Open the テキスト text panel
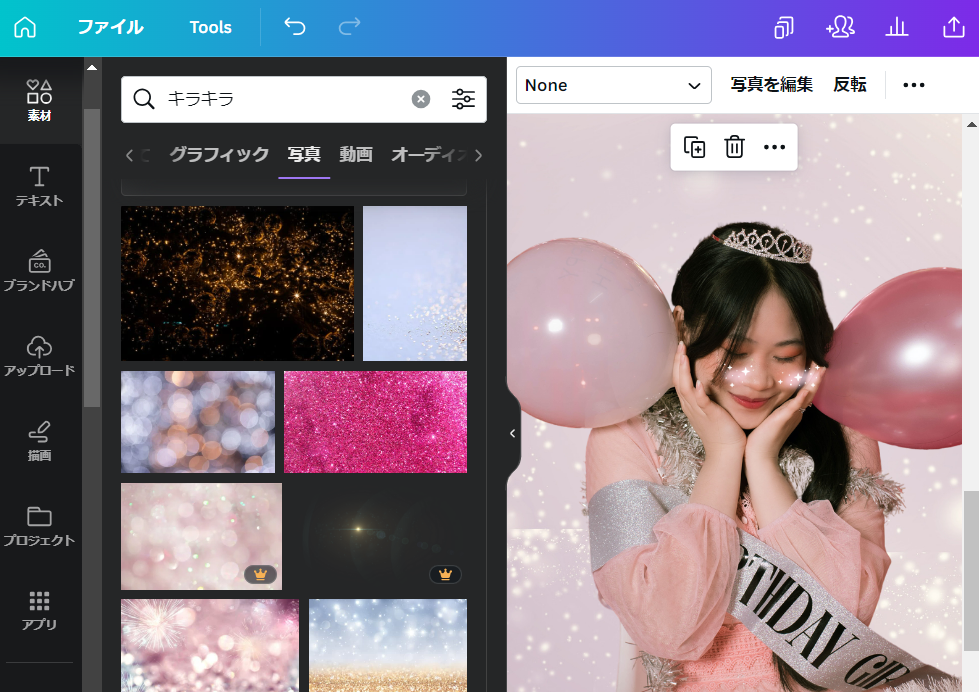The width and height of the screenshot is (979, 692). [39, 186]
